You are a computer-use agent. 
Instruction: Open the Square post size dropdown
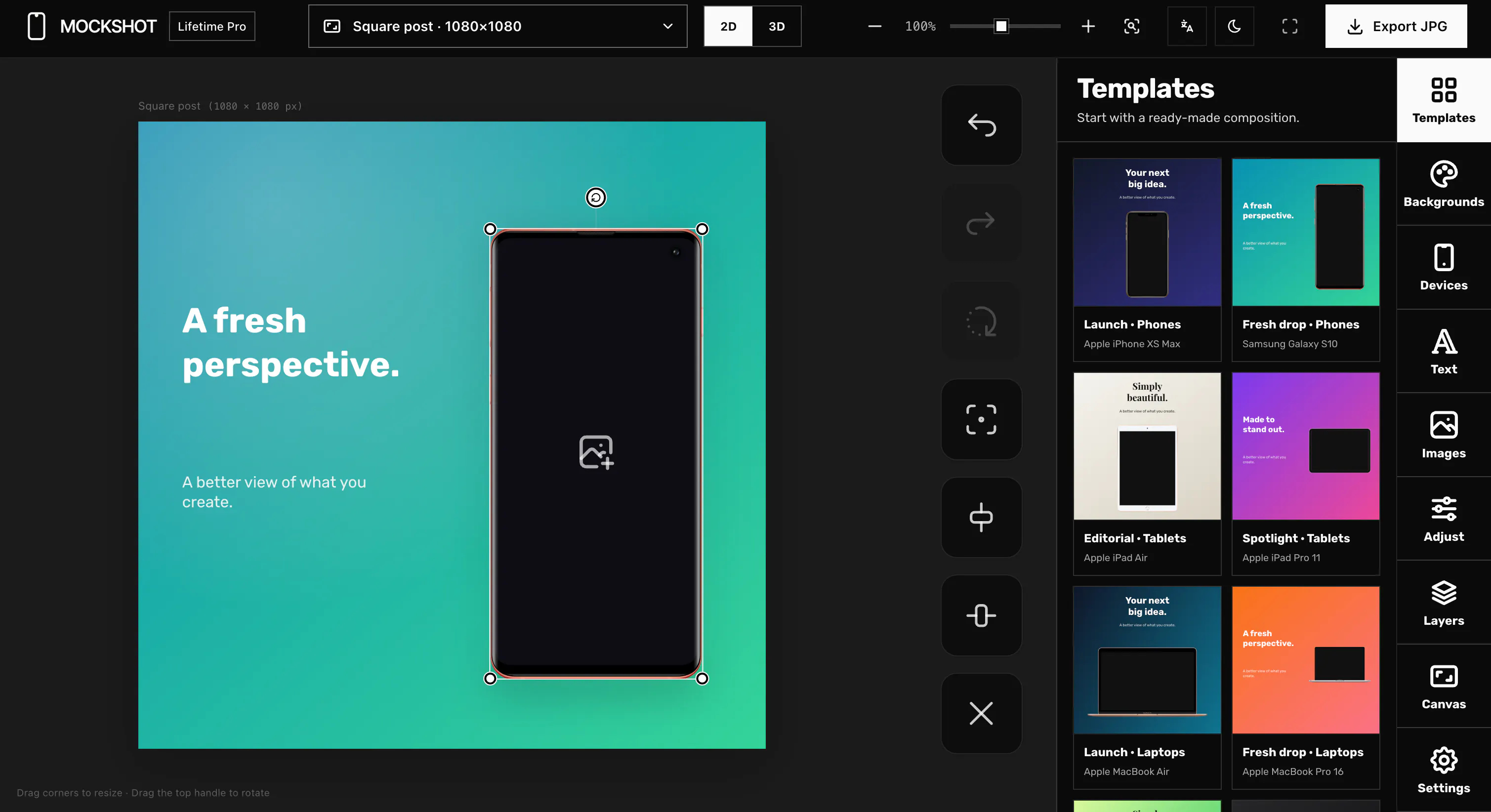pyautogui.click(x=498, y=26)
